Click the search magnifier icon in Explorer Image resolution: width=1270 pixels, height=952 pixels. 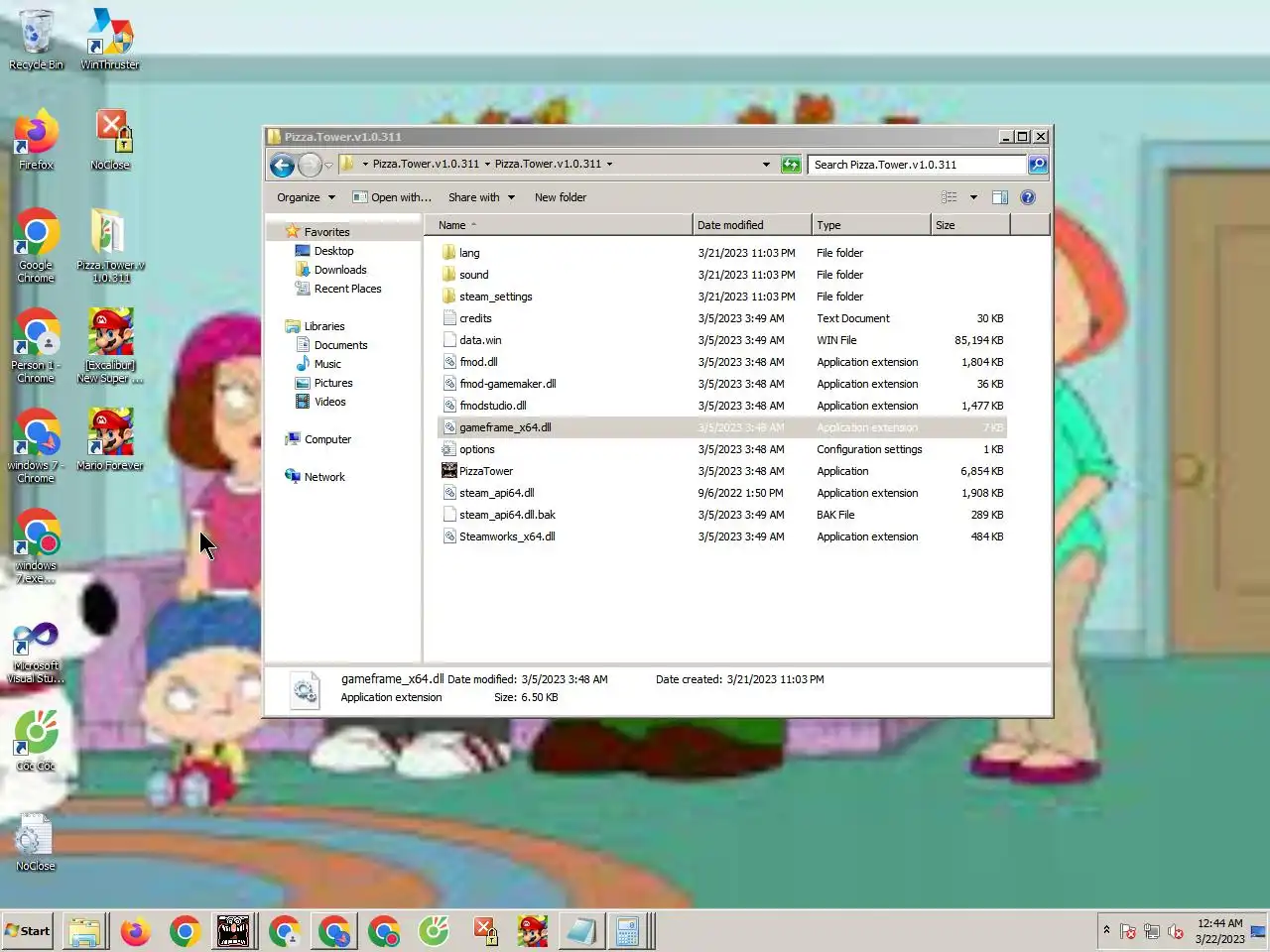pyautogui.click(x=1038, y=165)
